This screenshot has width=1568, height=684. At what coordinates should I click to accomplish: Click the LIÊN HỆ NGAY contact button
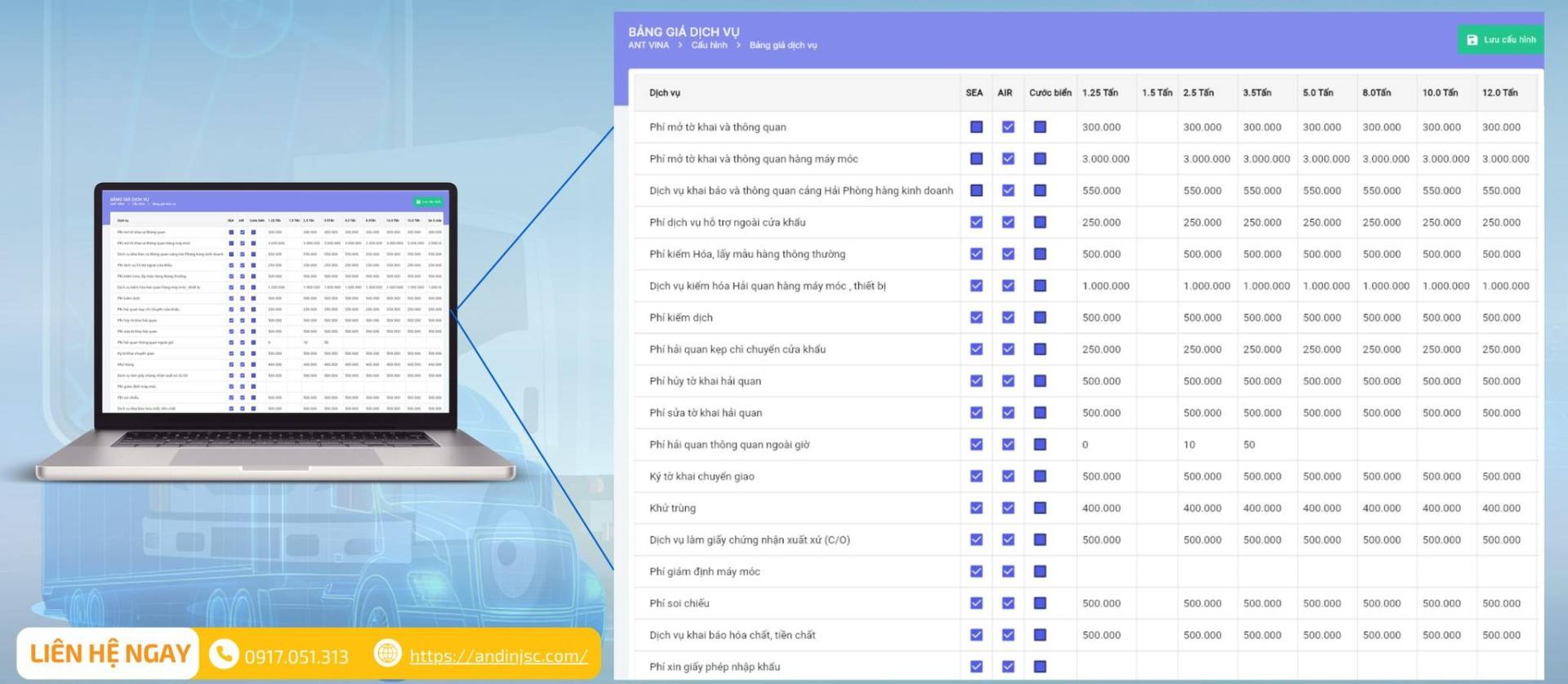pyautogui.click(x=109, y=654)
